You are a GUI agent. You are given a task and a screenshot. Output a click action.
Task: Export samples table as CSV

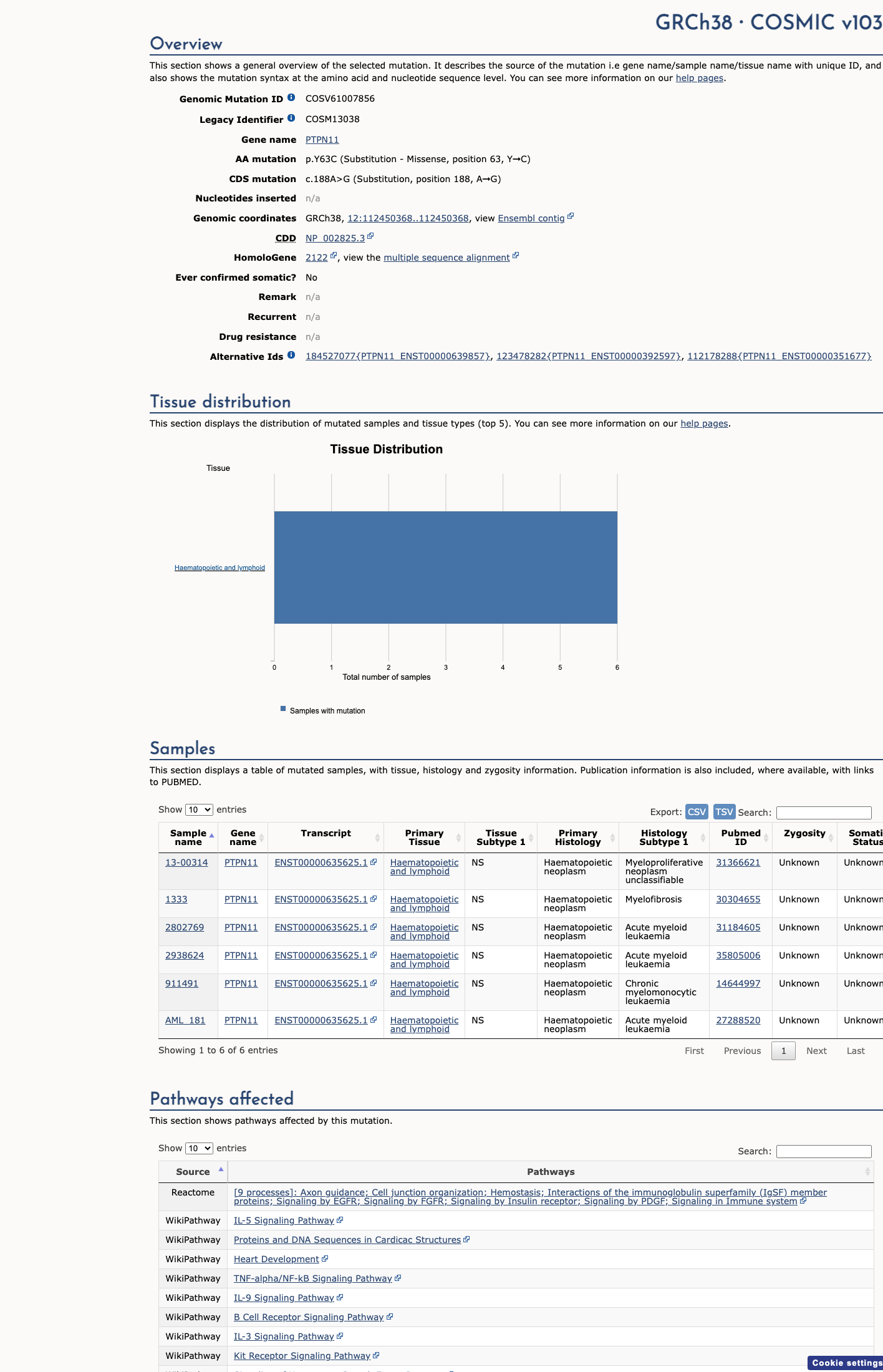697,811
